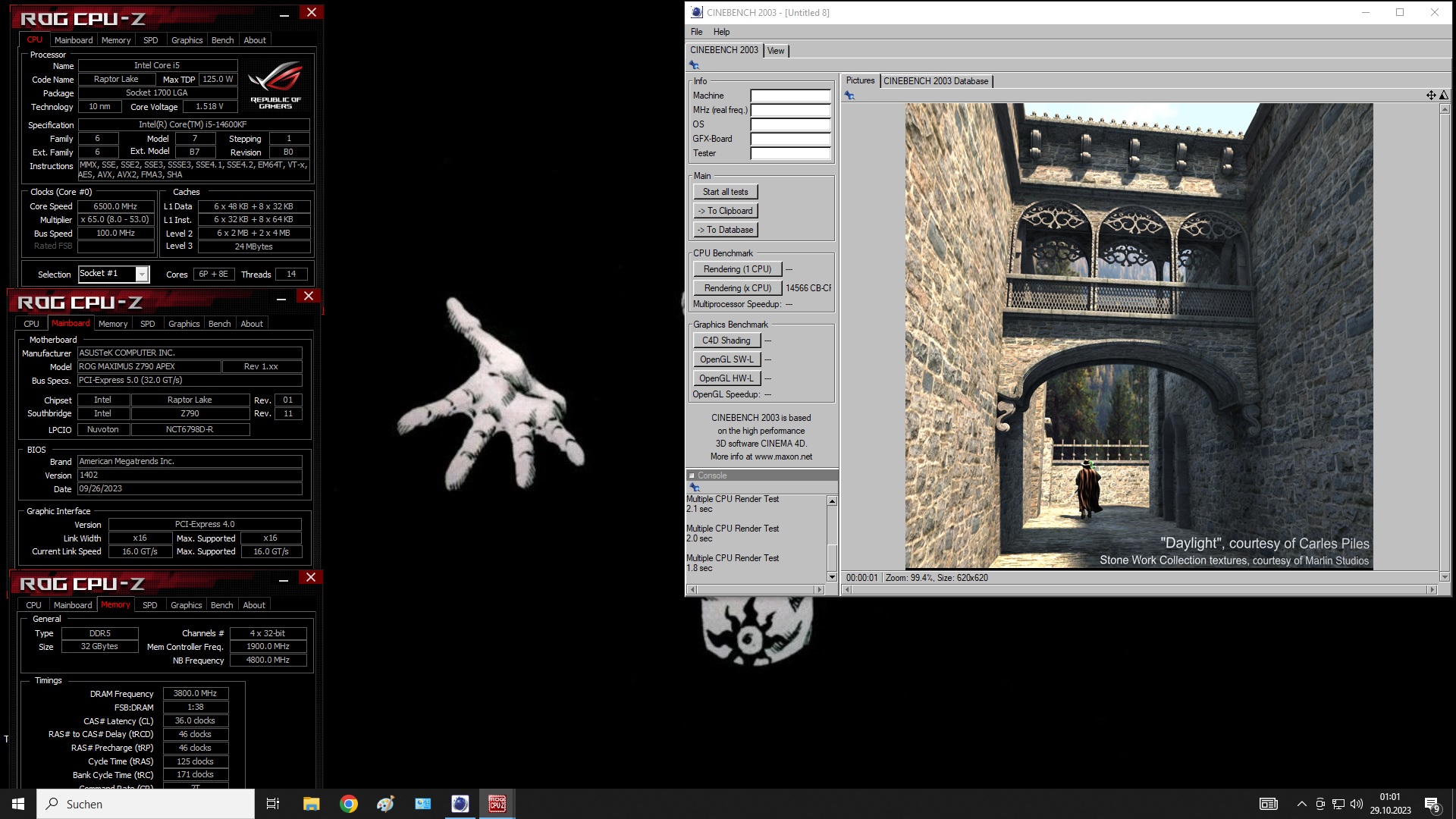
Task: Open the About tab in the CPU-Z processor window
Action: click(255, 40)
